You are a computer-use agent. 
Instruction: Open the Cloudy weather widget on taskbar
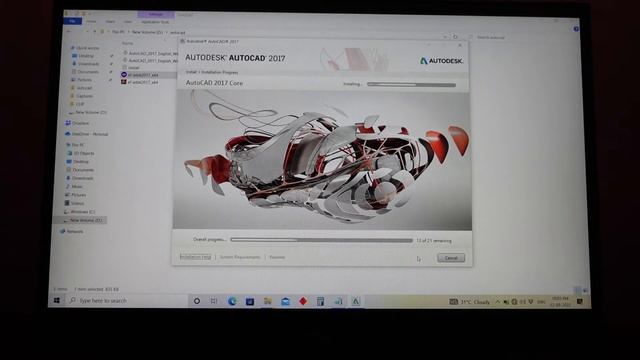coord(470,302)
